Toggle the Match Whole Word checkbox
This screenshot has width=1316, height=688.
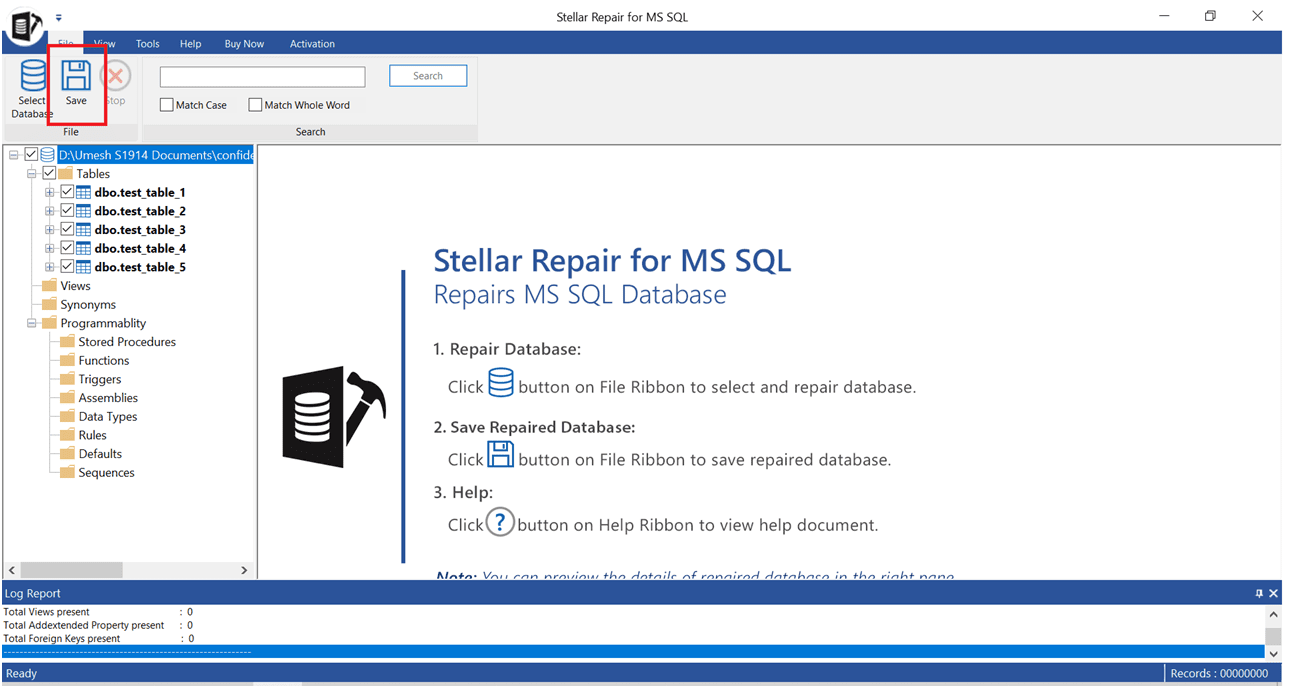(x=255, y=105)
